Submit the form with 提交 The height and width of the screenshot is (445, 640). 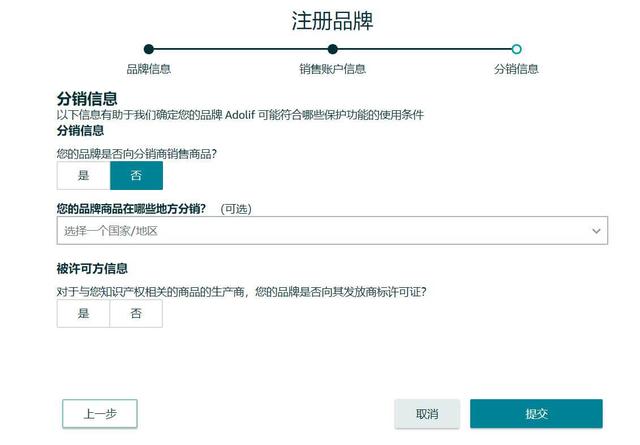coord(536,414)
